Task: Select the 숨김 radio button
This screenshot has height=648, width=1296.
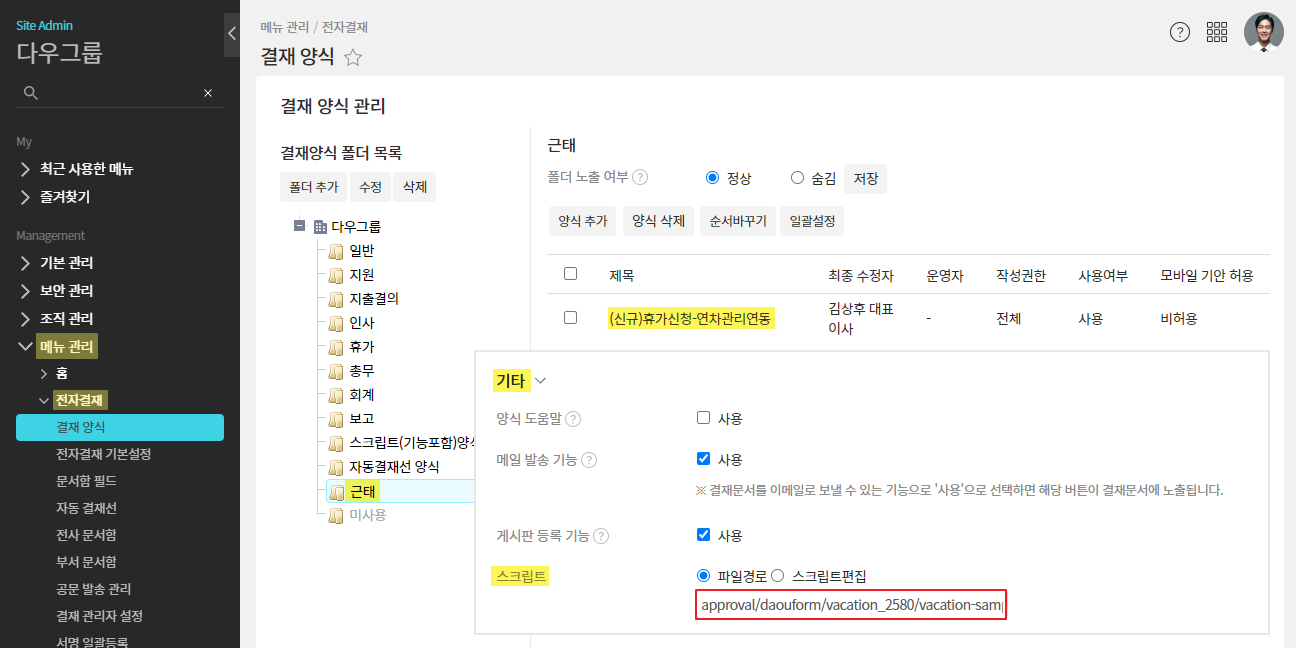Action: (797, 178)
